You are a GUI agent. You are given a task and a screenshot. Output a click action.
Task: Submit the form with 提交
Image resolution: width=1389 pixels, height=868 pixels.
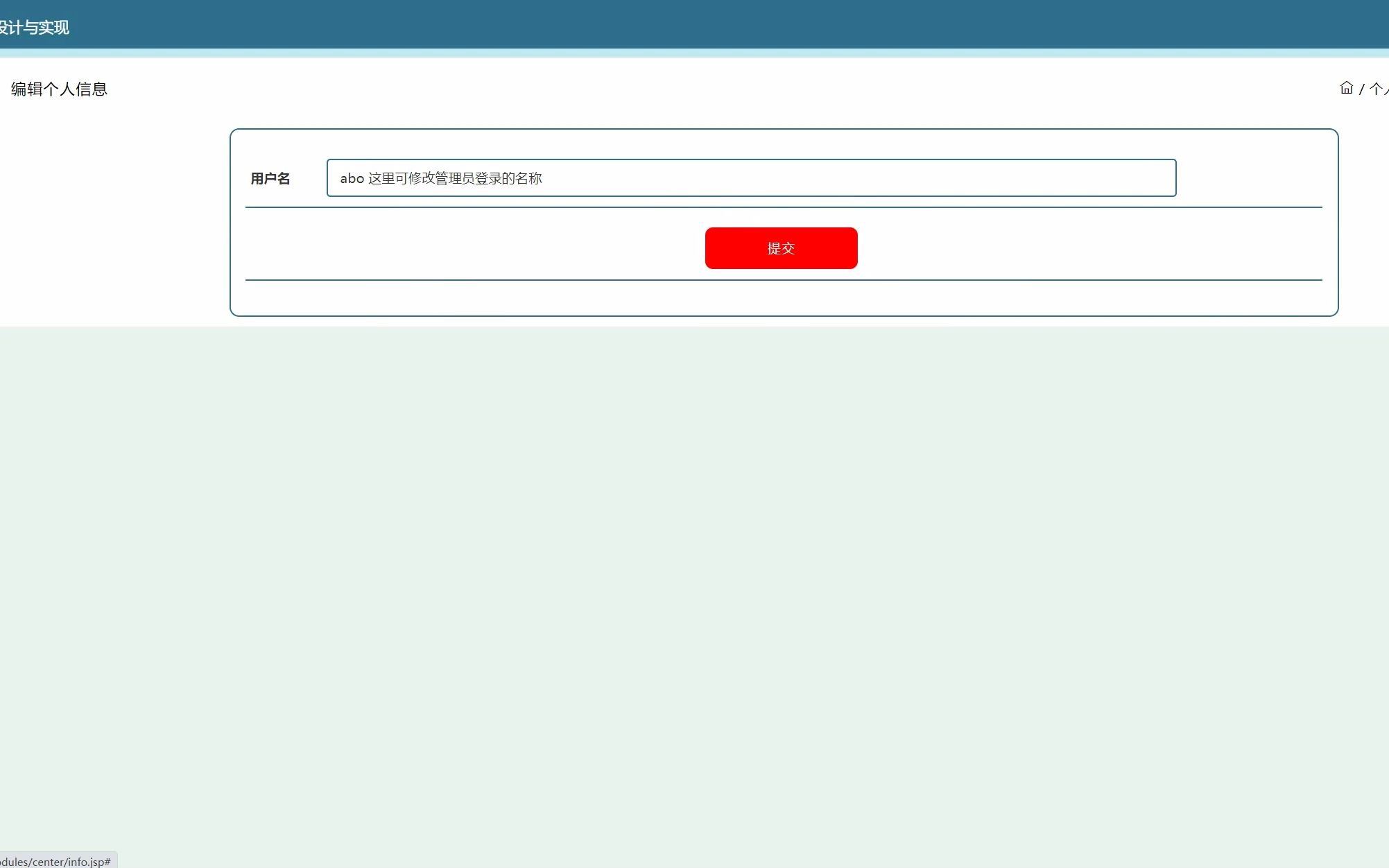tap(781, 248)
